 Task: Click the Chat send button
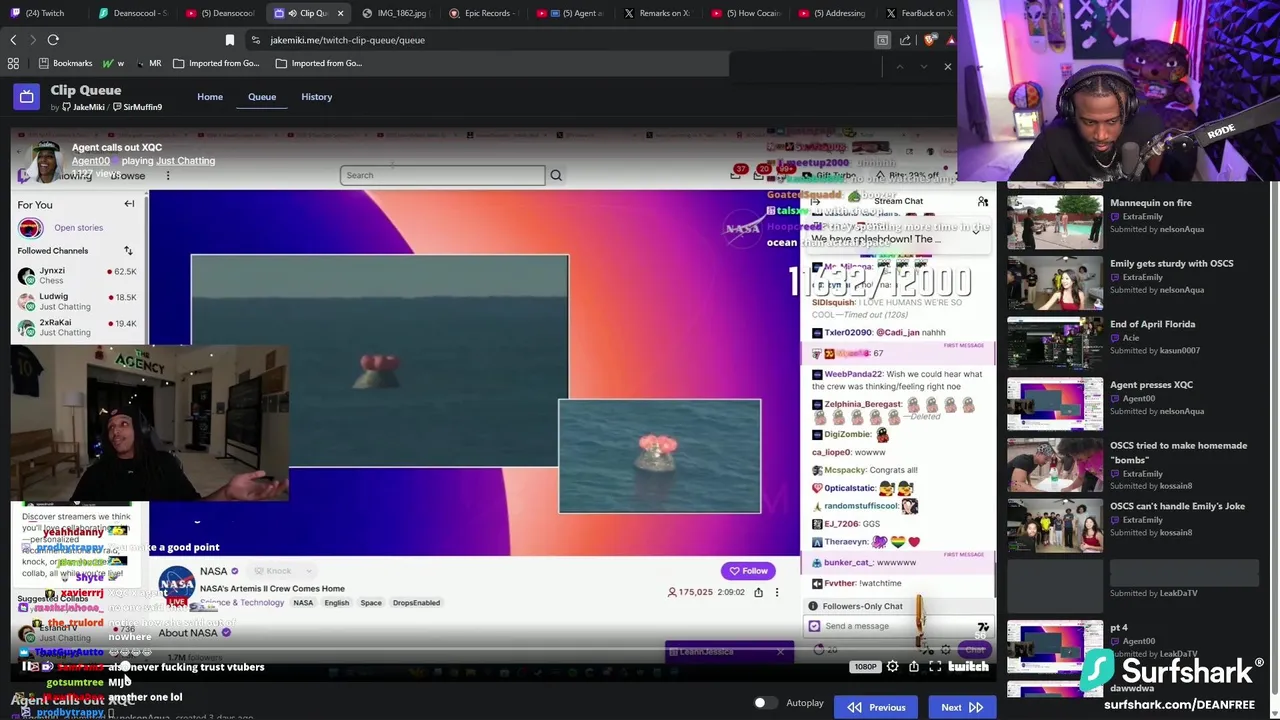(x=975, y=650)
